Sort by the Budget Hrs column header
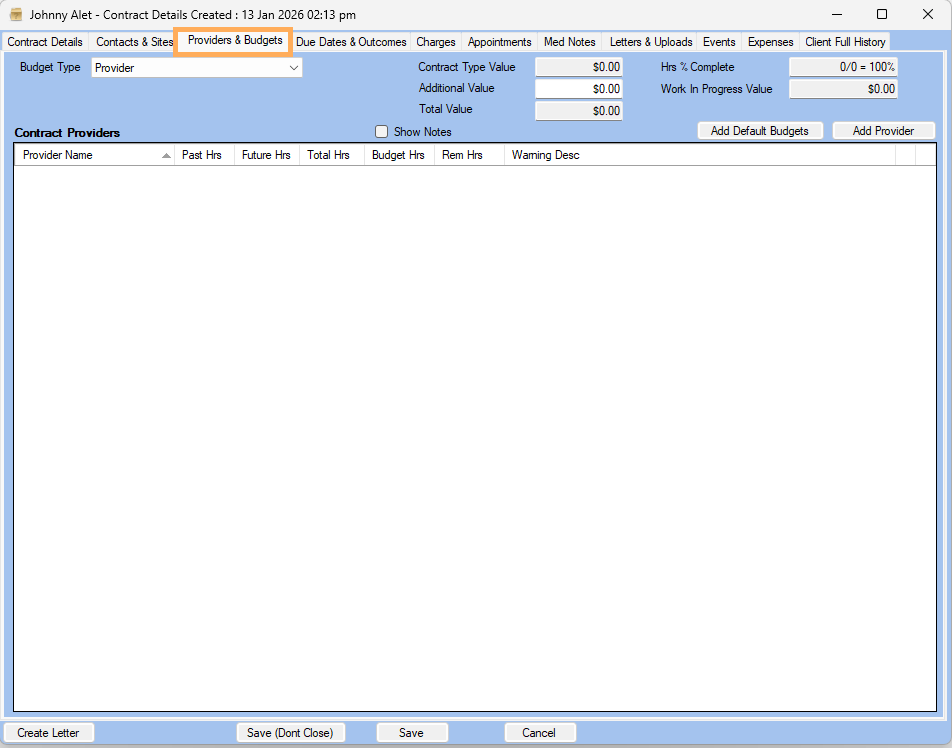 pos(398,156)
